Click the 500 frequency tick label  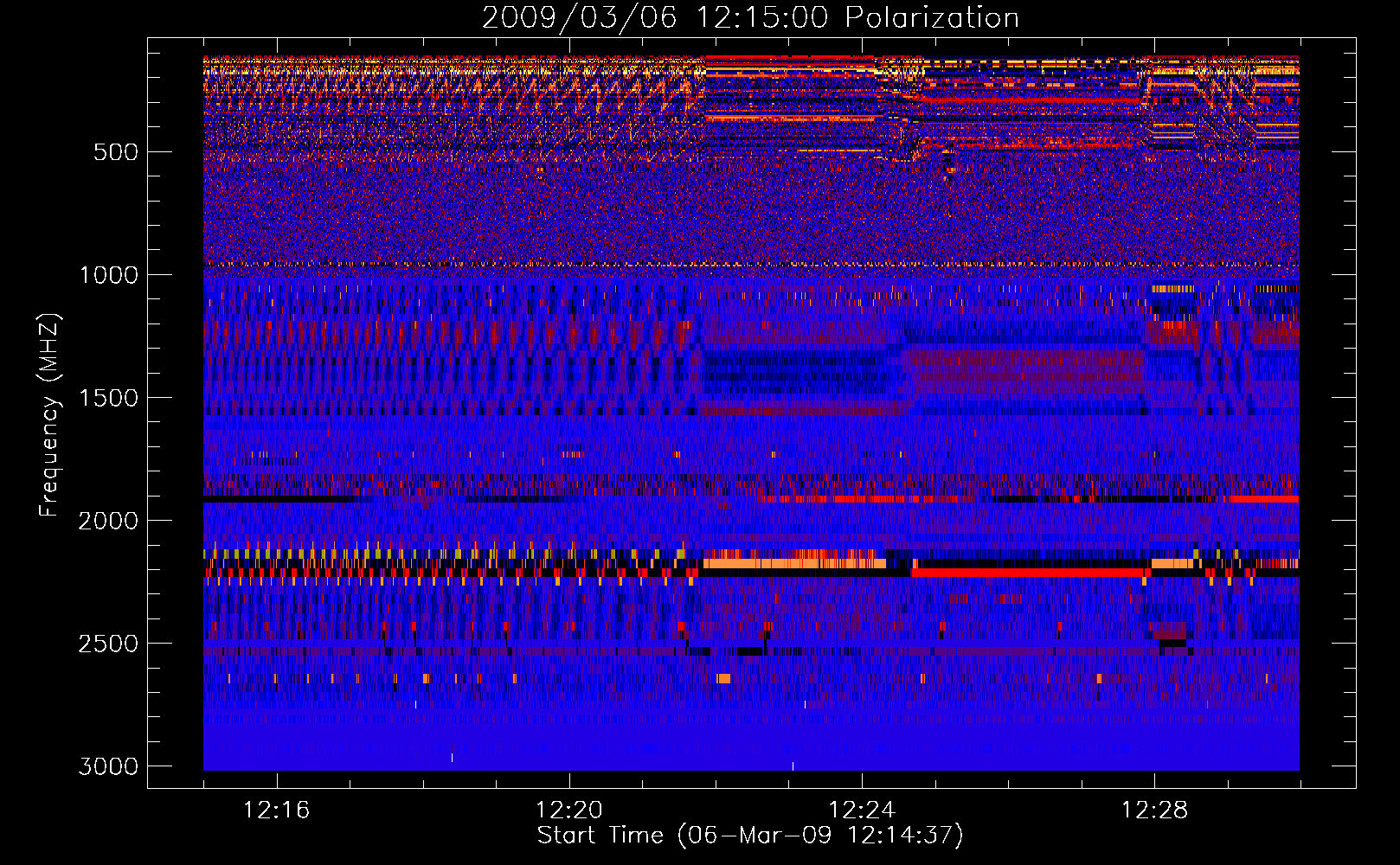coord(115,152)
